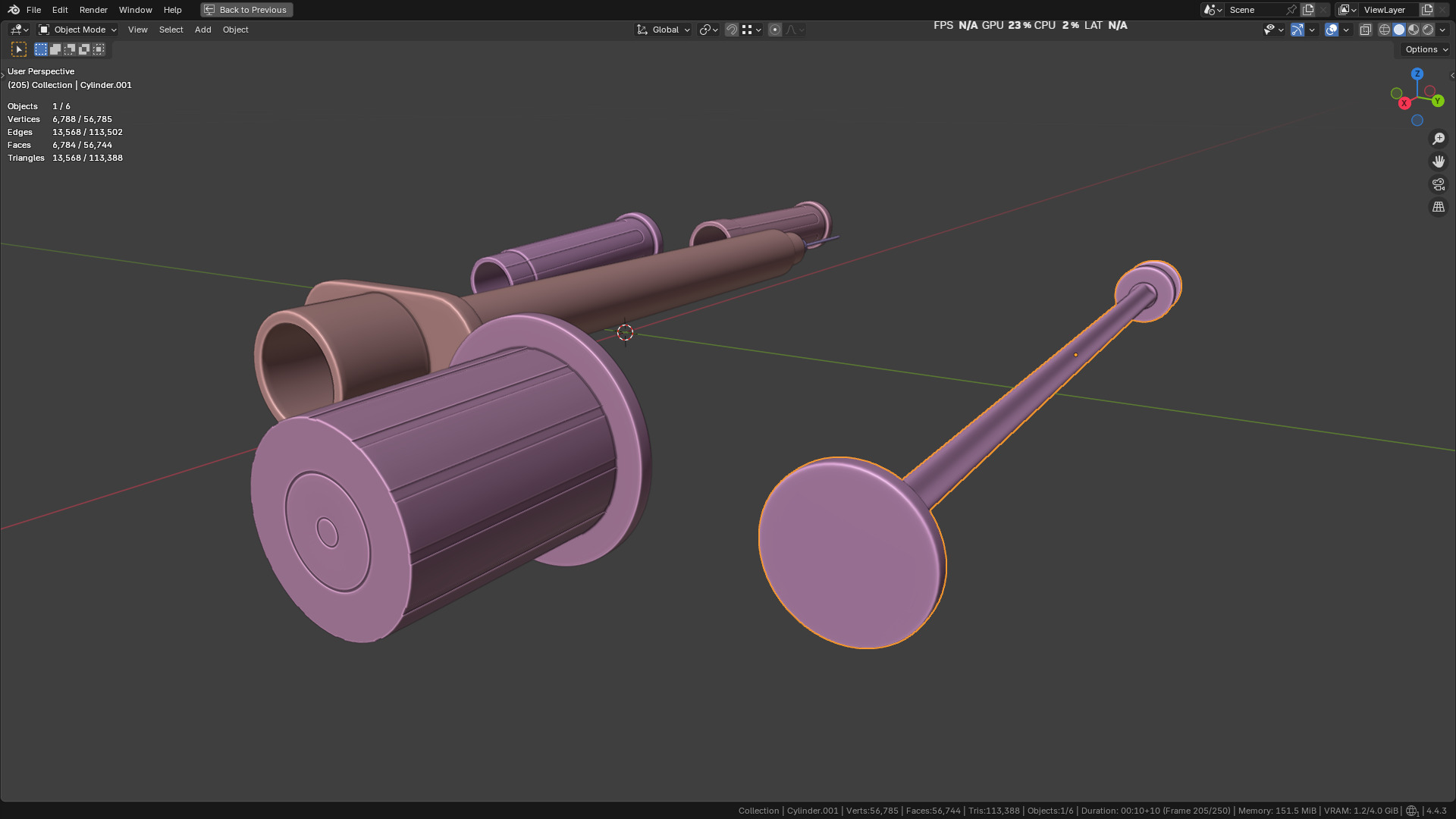Click the zoom magnifier viewport icon

click(x=1438, y=139)
